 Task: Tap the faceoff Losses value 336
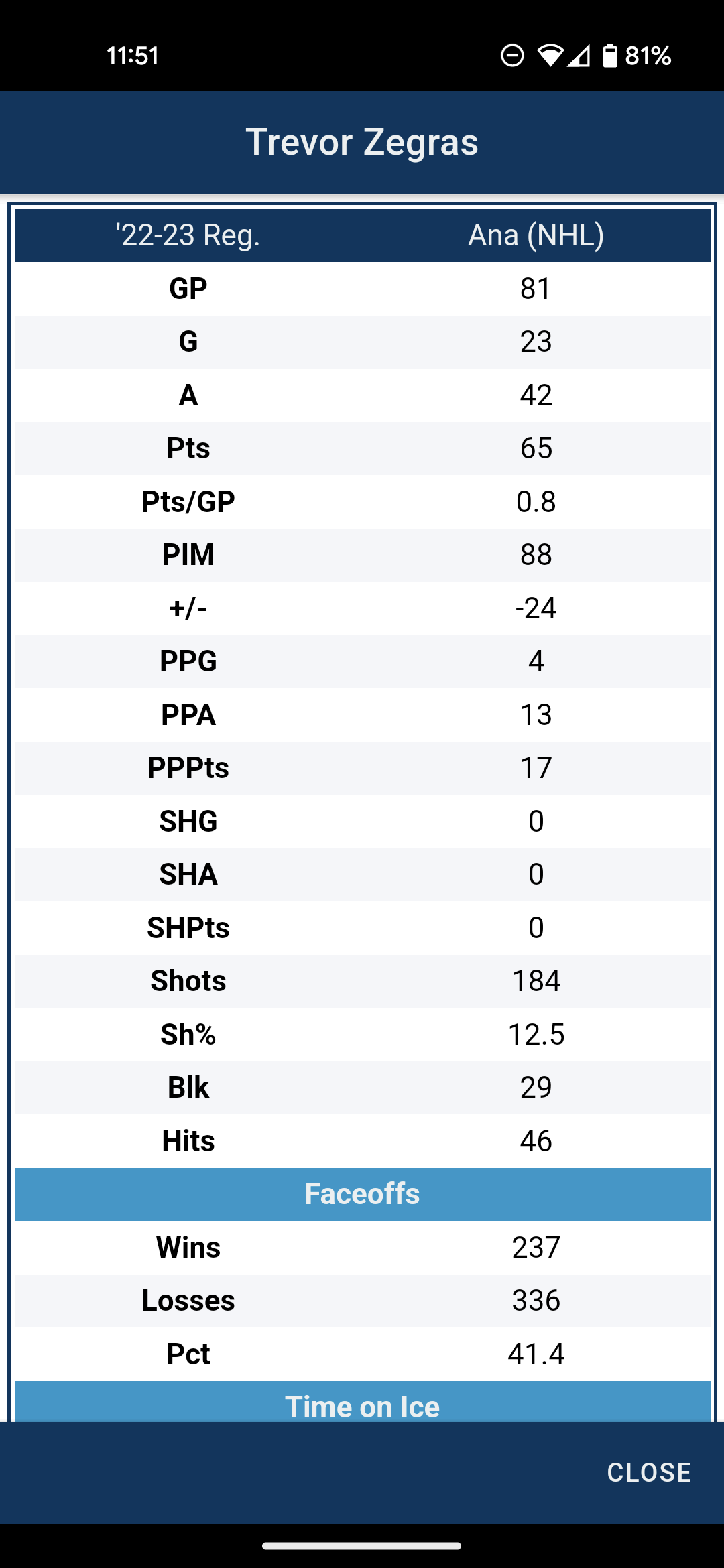[x=536, y=1301]
